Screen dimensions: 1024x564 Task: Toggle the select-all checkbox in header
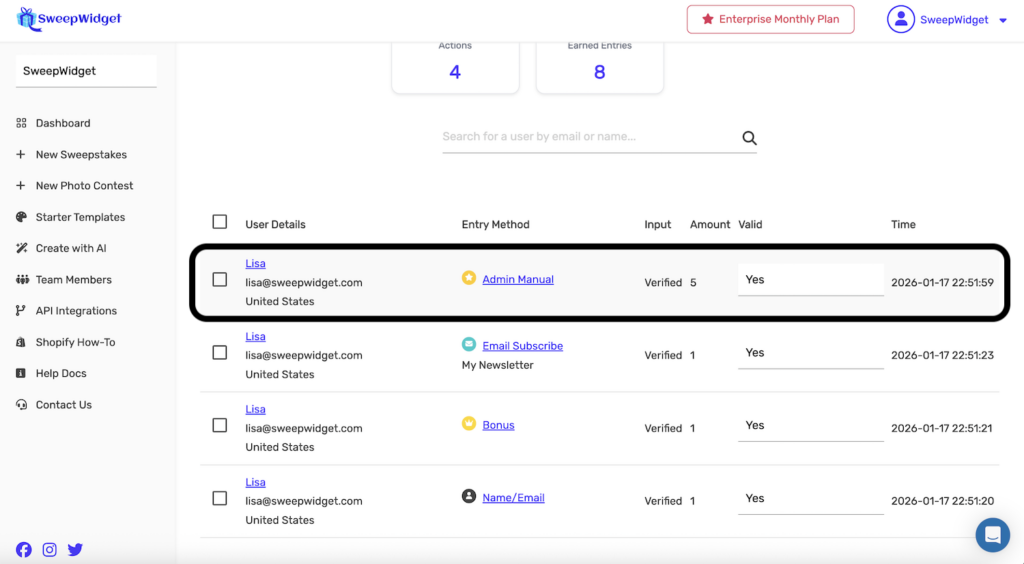tap(220, 222)
